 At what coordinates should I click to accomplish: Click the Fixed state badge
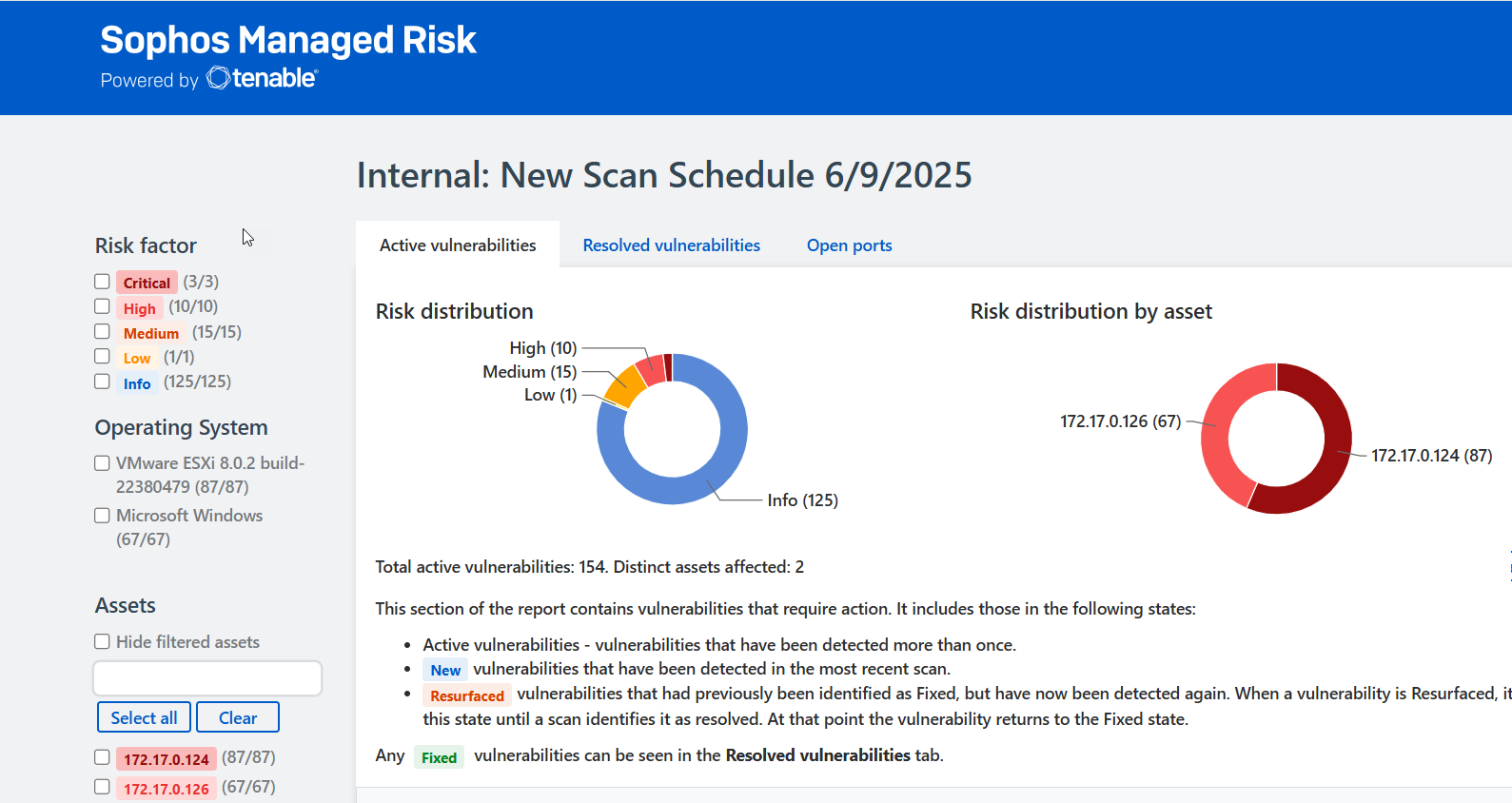439,757
